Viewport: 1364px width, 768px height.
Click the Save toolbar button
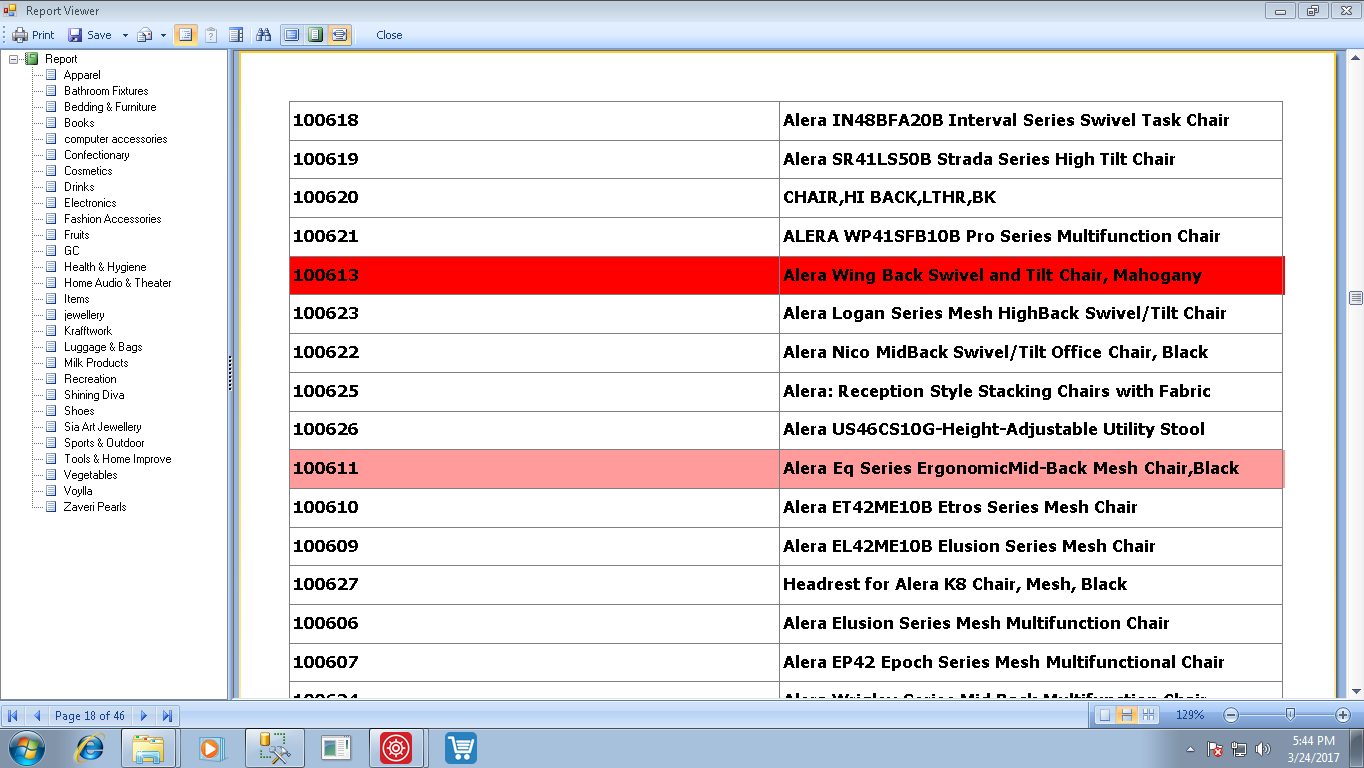(90, 35)
